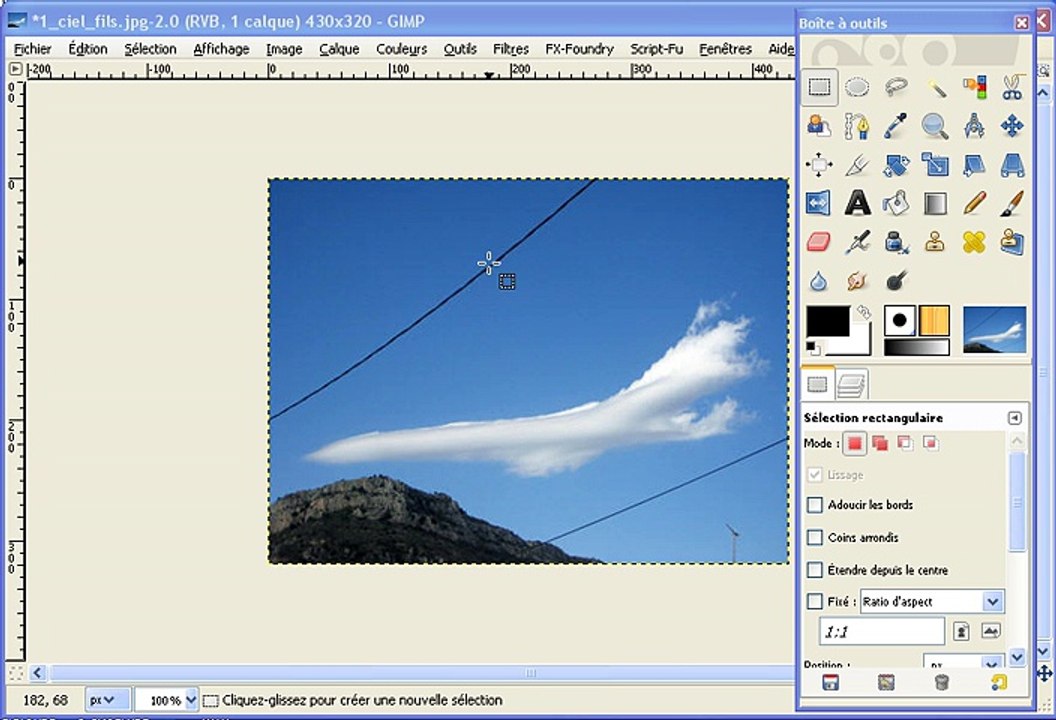Open the Ratio d'aspect dropdown

pos(932,601)
